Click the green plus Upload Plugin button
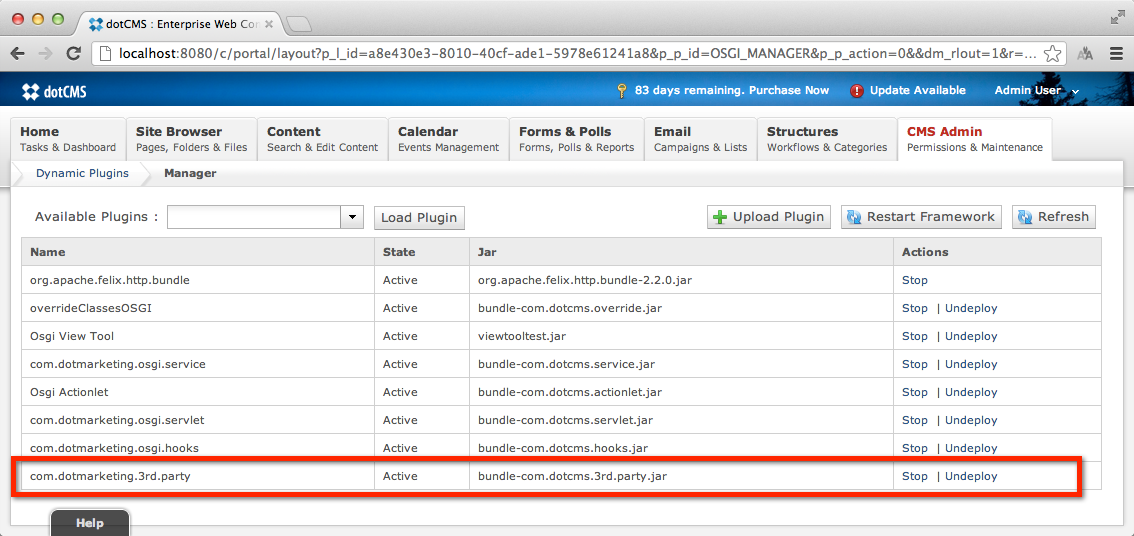The width and height of the screenshot is (1134, 536). pyautogui.click(x=768, y=217)
